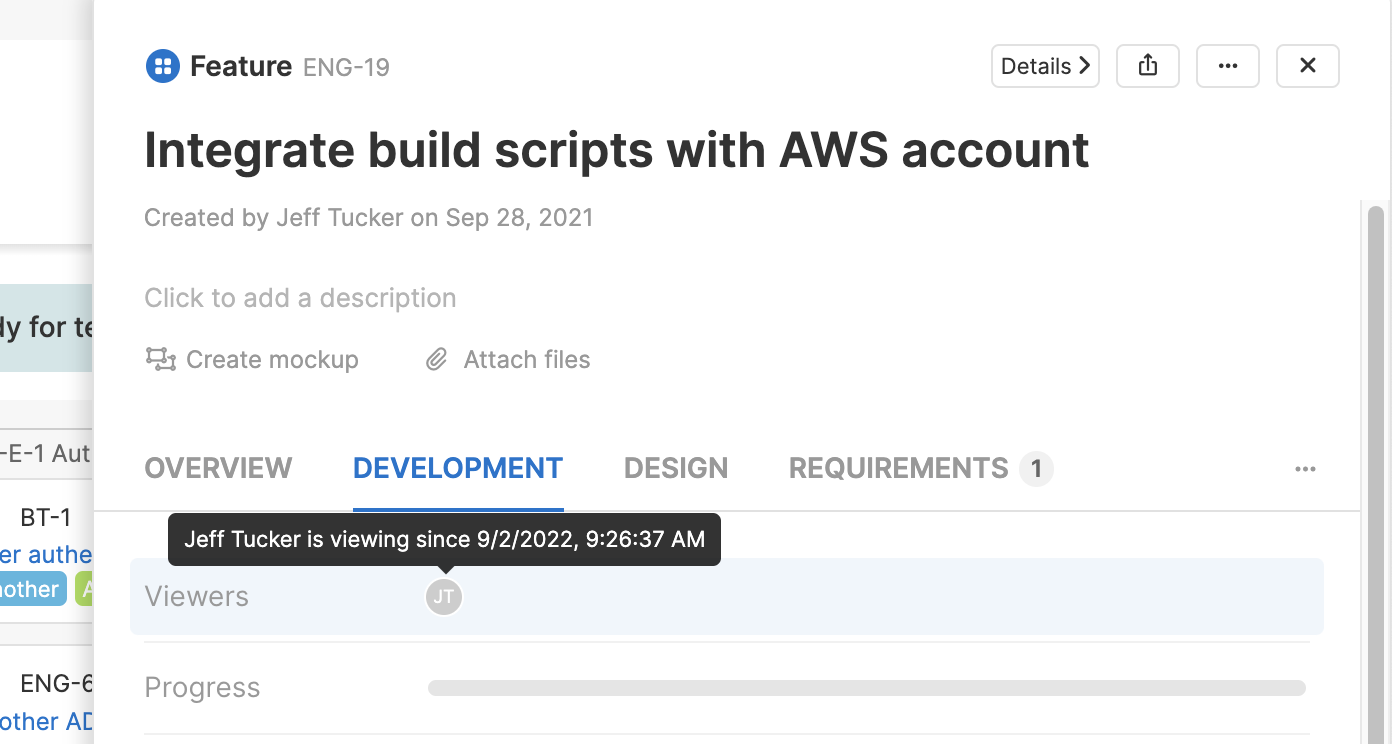Open the Requirements tab
The height and width of the screenshot is (744, 1392).
[898, 468]
